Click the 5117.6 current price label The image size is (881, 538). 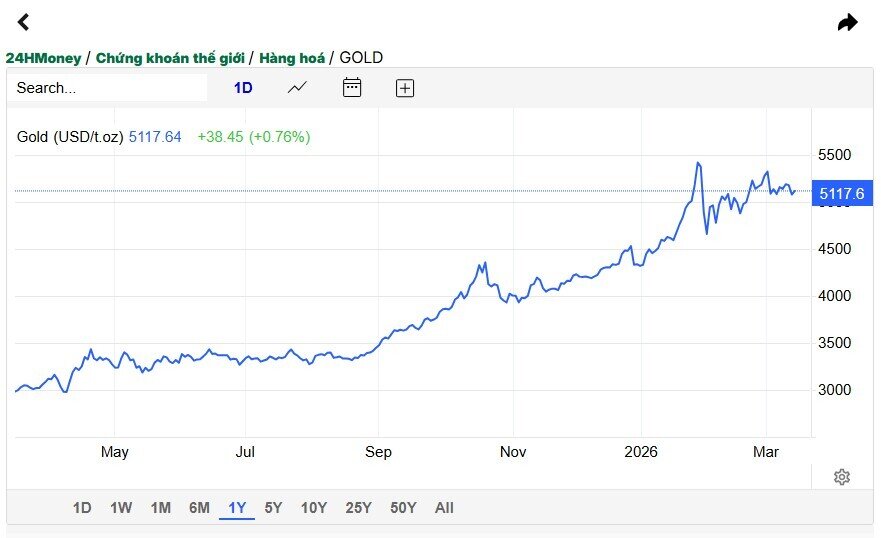point(842,194)
